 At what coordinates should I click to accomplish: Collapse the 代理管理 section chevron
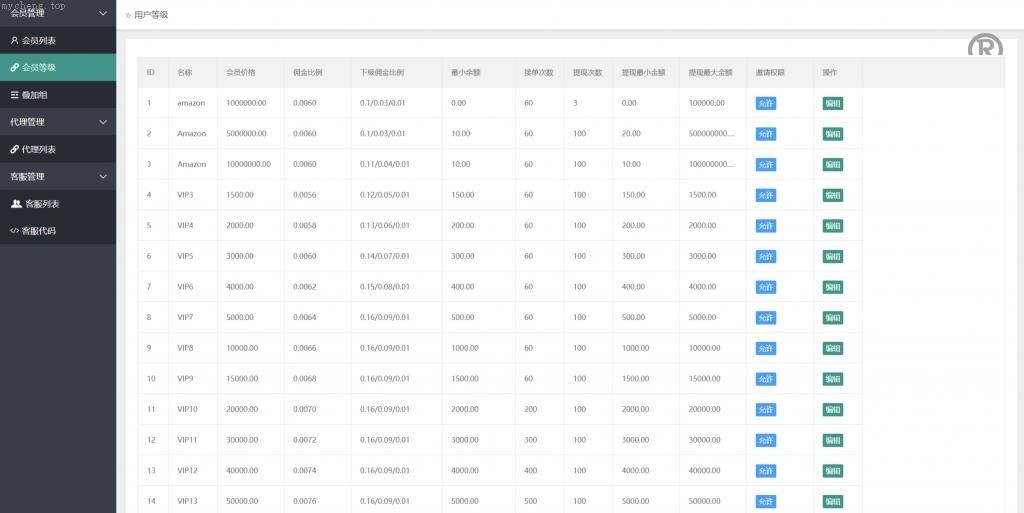tap(103, 122)
